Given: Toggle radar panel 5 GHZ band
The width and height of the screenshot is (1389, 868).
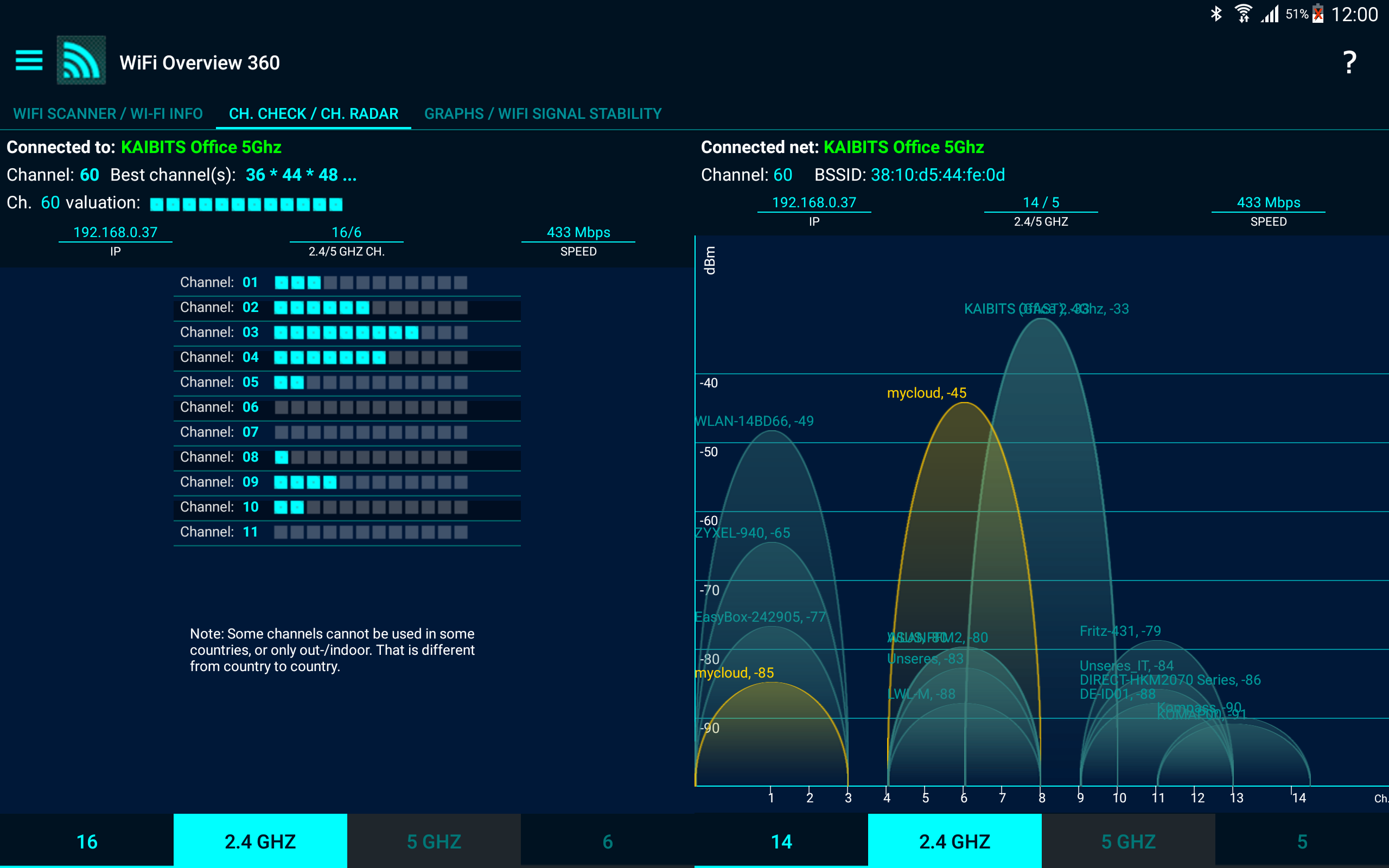Looking at the screenshot, I should [1128, 841].
